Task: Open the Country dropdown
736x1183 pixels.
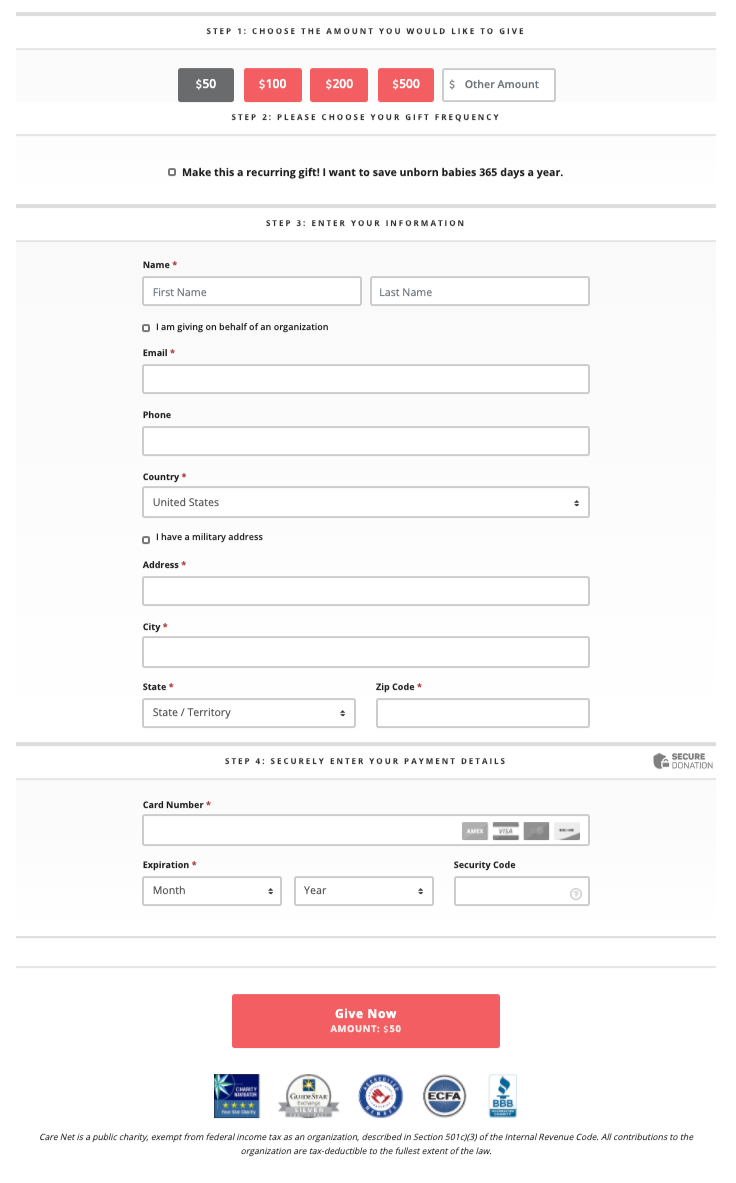Action: point(365,502)
